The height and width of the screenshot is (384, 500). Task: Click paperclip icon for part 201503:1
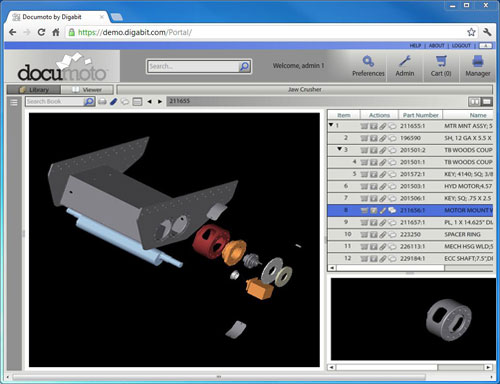(x=383, y=186)
